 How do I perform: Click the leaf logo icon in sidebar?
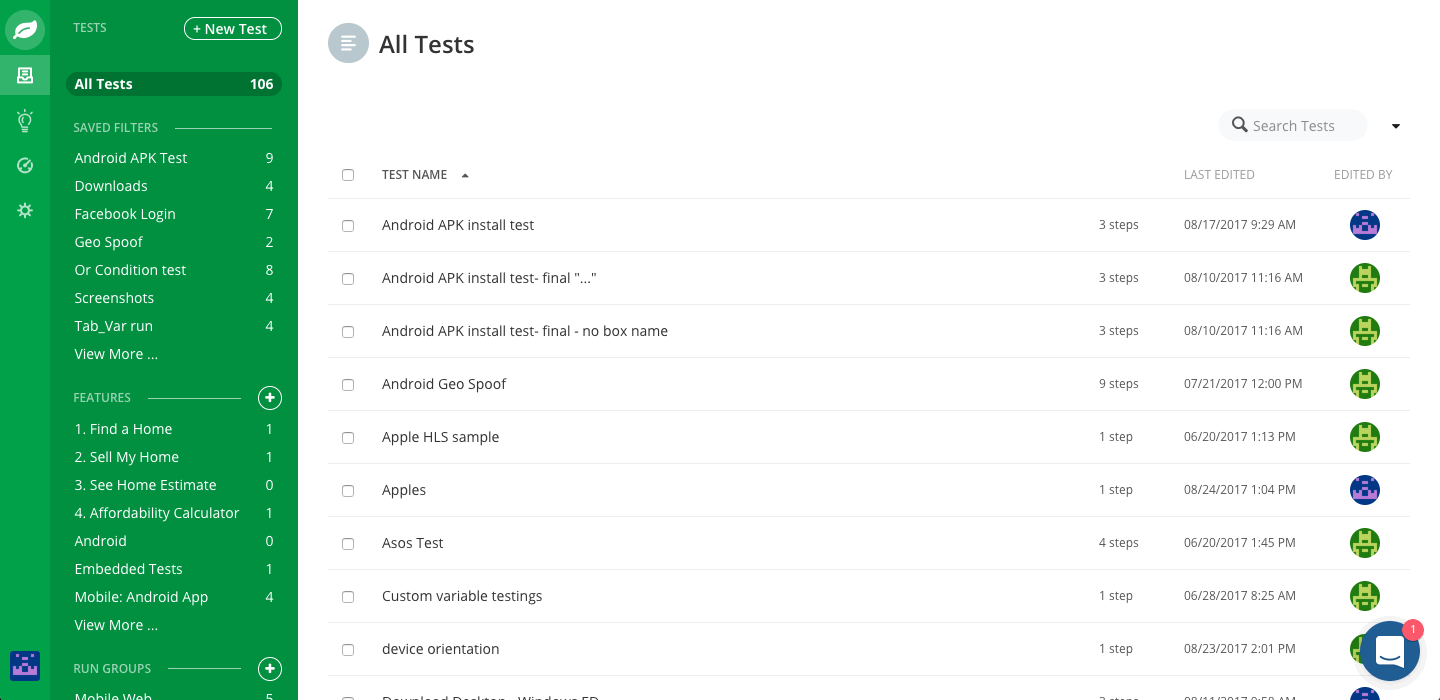25,30
